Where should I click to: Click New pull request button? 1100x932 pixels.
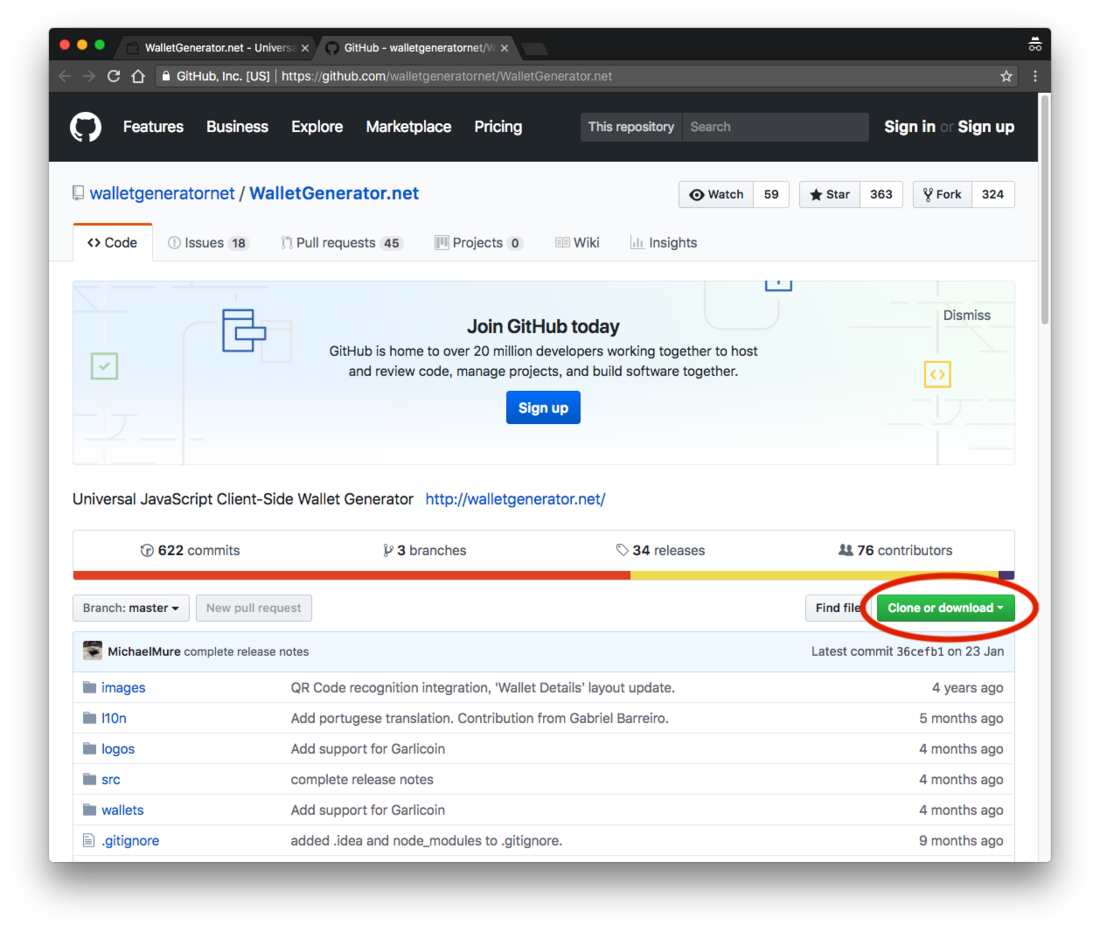pos(253,608)
